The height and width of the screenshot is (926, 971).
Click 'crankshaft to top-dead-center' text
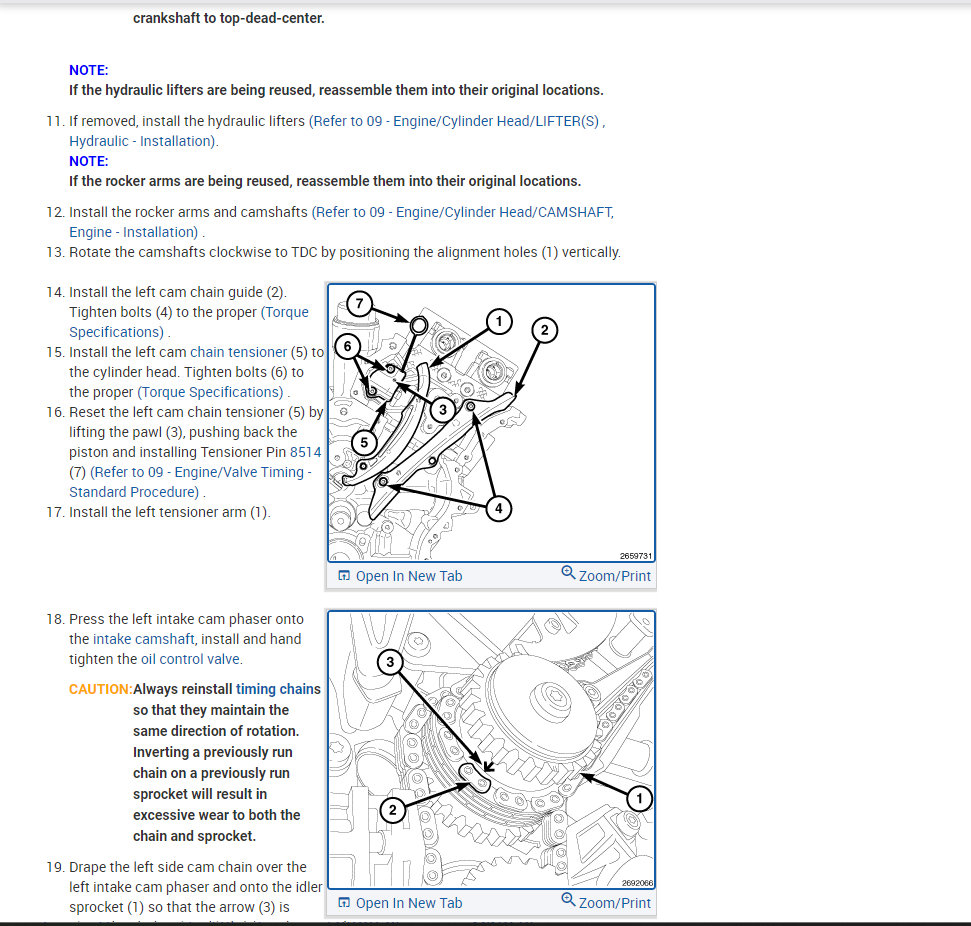point(229,18)
